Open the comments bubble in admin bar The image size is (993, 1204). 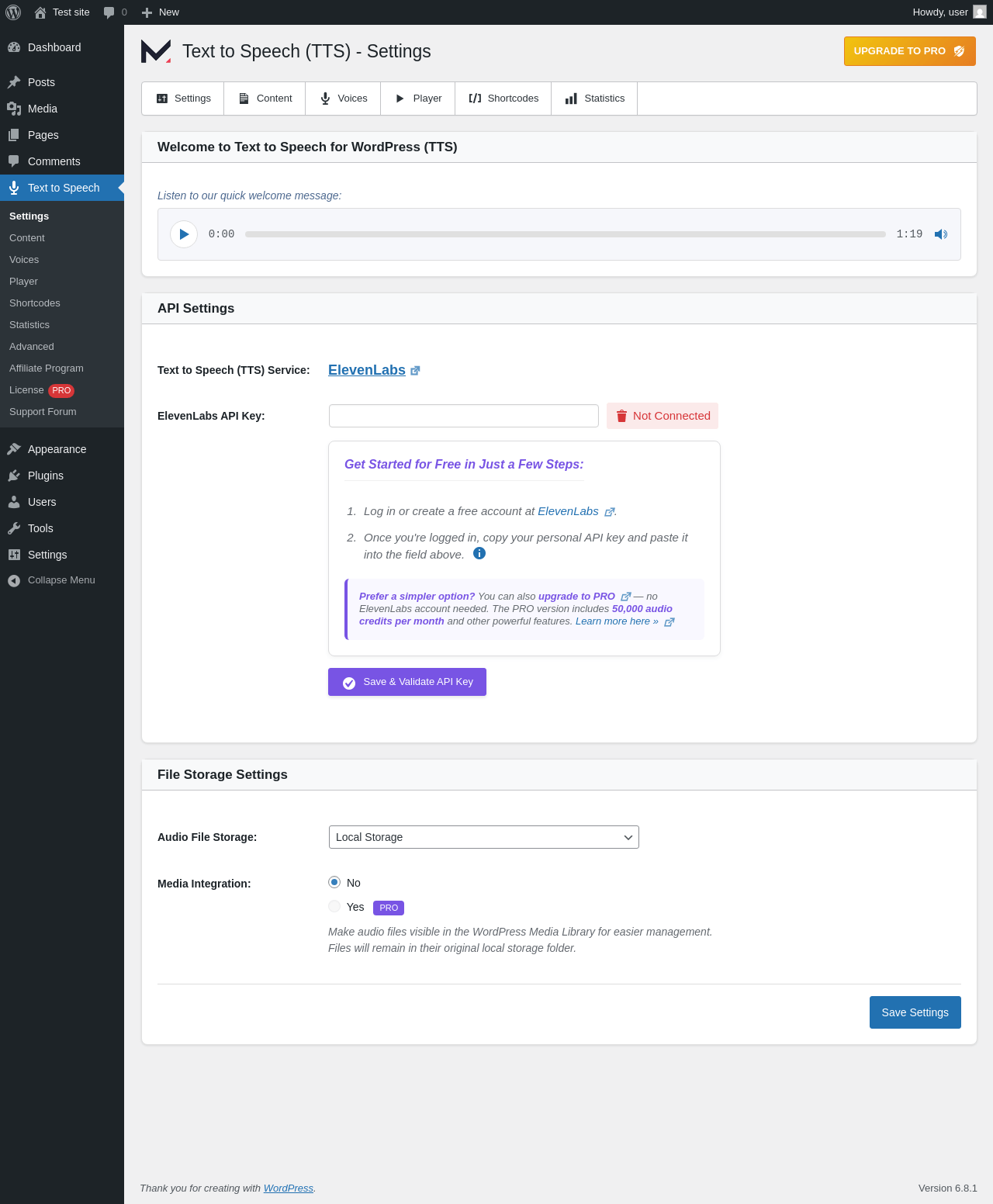115,12
